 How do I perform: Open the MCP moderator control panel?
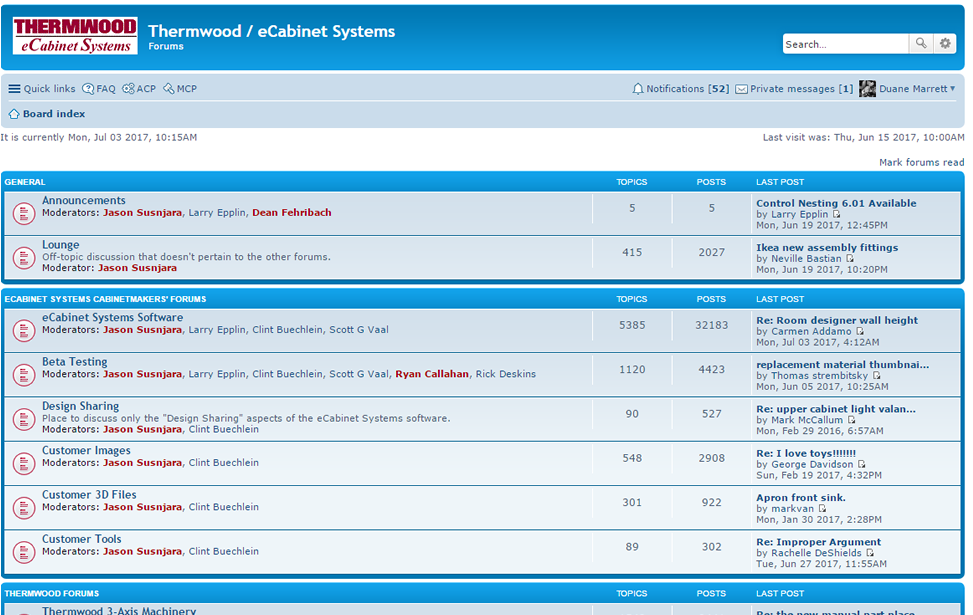coord(180,89)
